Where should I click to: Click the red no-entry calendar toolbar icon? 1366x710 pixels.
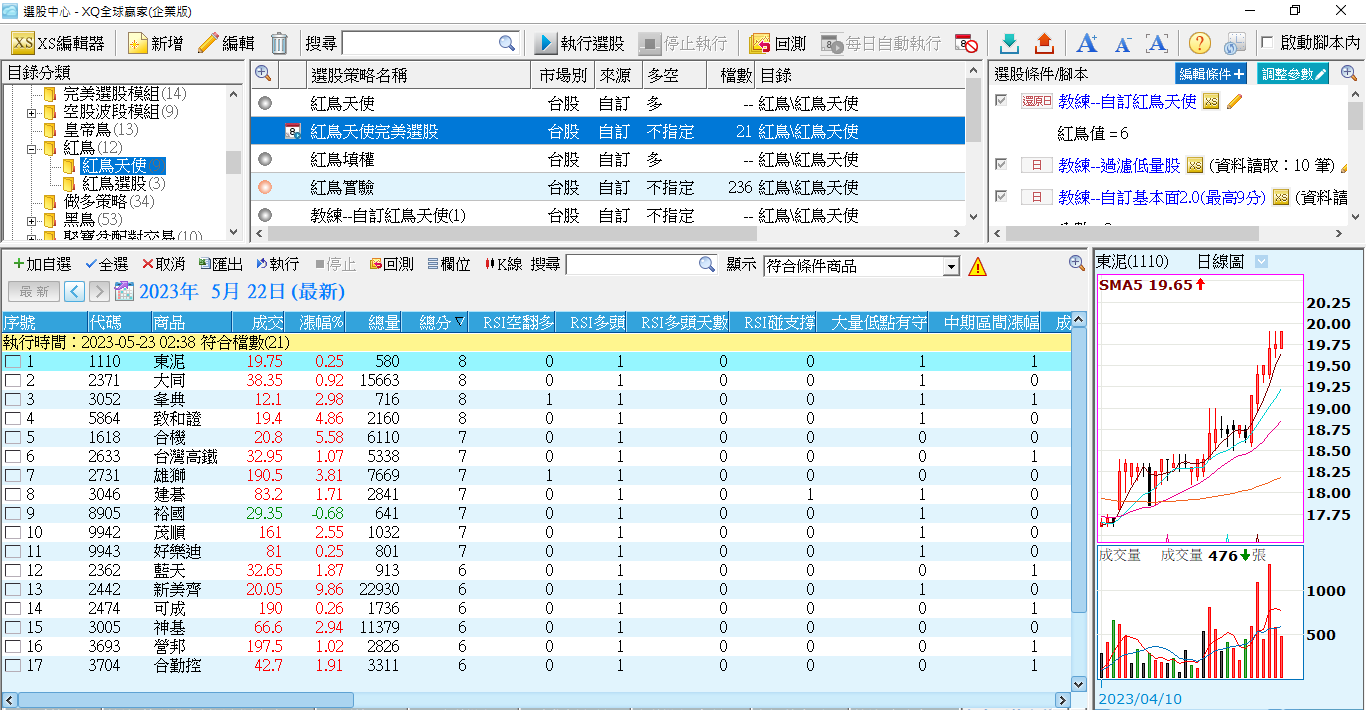[966, 44]
